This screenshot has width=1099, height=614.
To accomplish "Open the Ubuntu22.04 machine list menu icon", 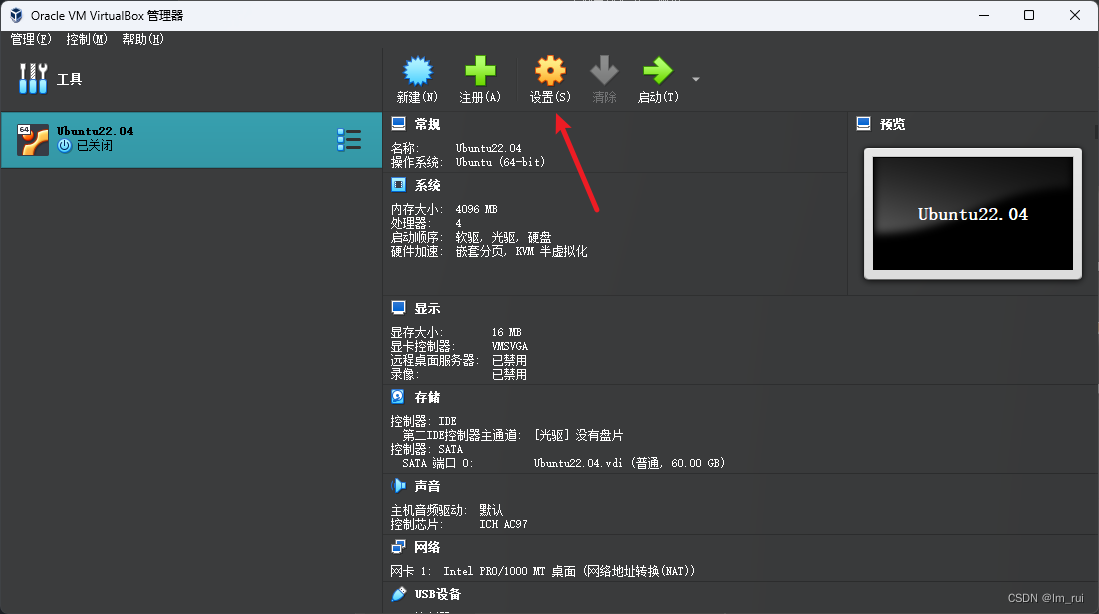I will [349, 139].
